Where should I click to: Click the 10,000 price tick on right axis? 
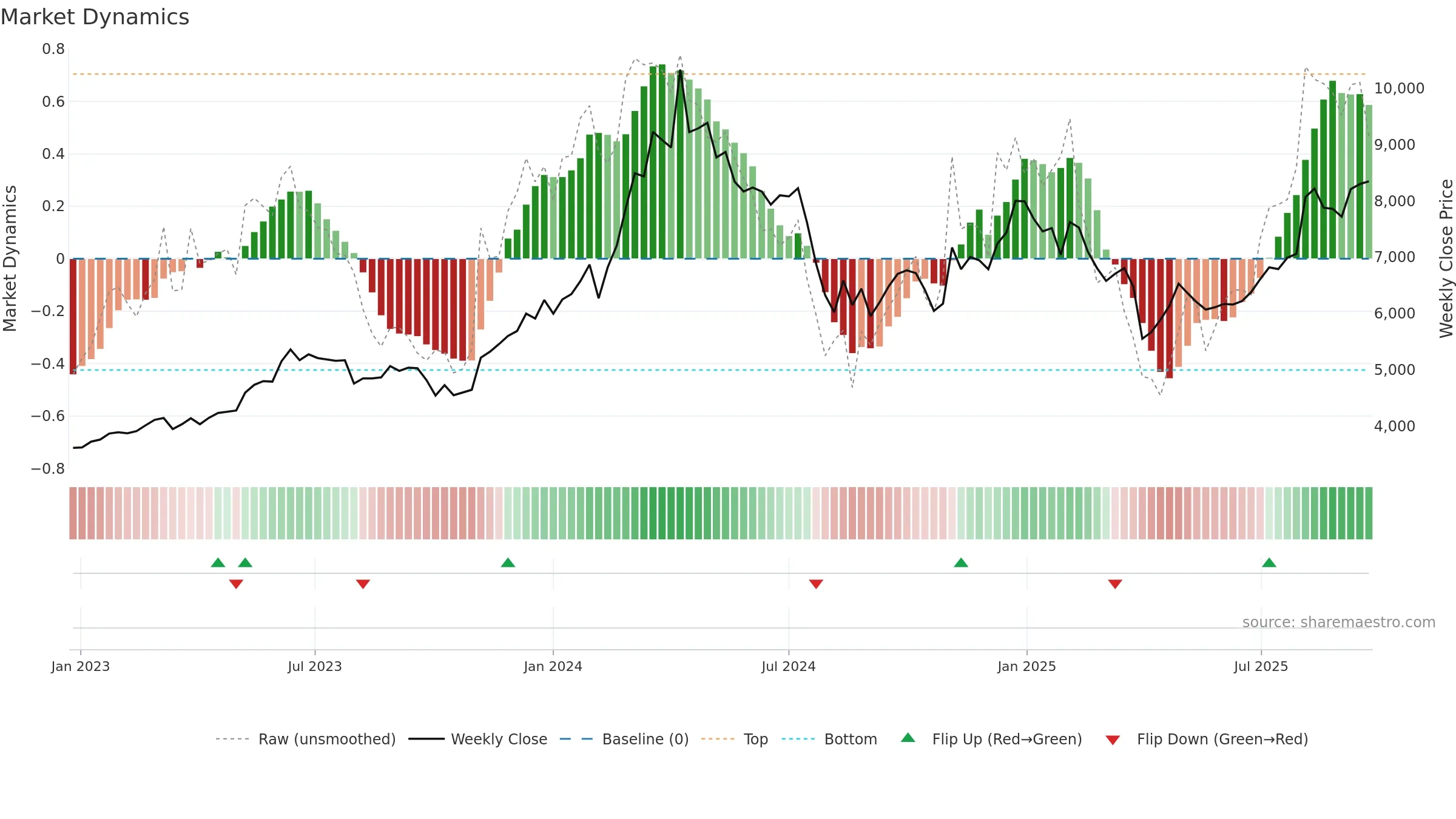[x=1399, y=88]
